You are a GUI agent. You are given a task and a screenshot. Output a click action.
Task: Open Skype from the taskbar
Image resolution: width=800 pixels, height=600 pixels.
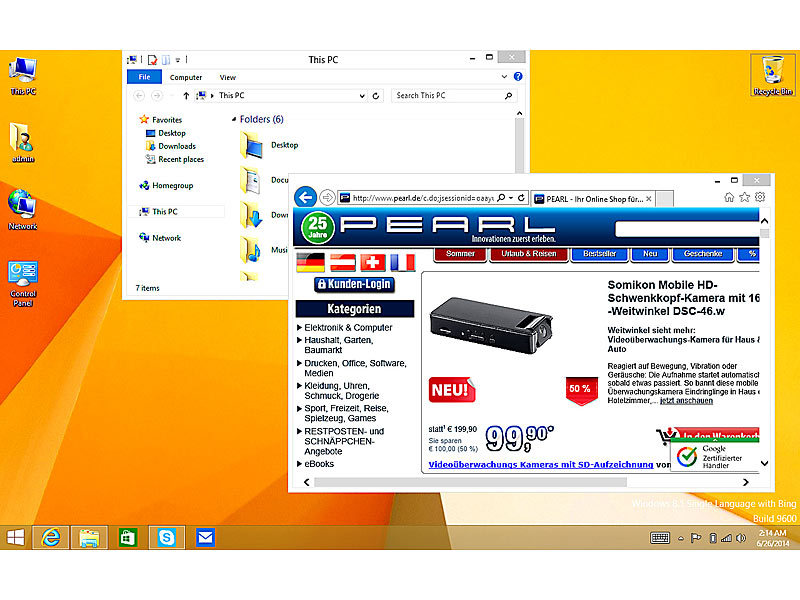[167, 538]
